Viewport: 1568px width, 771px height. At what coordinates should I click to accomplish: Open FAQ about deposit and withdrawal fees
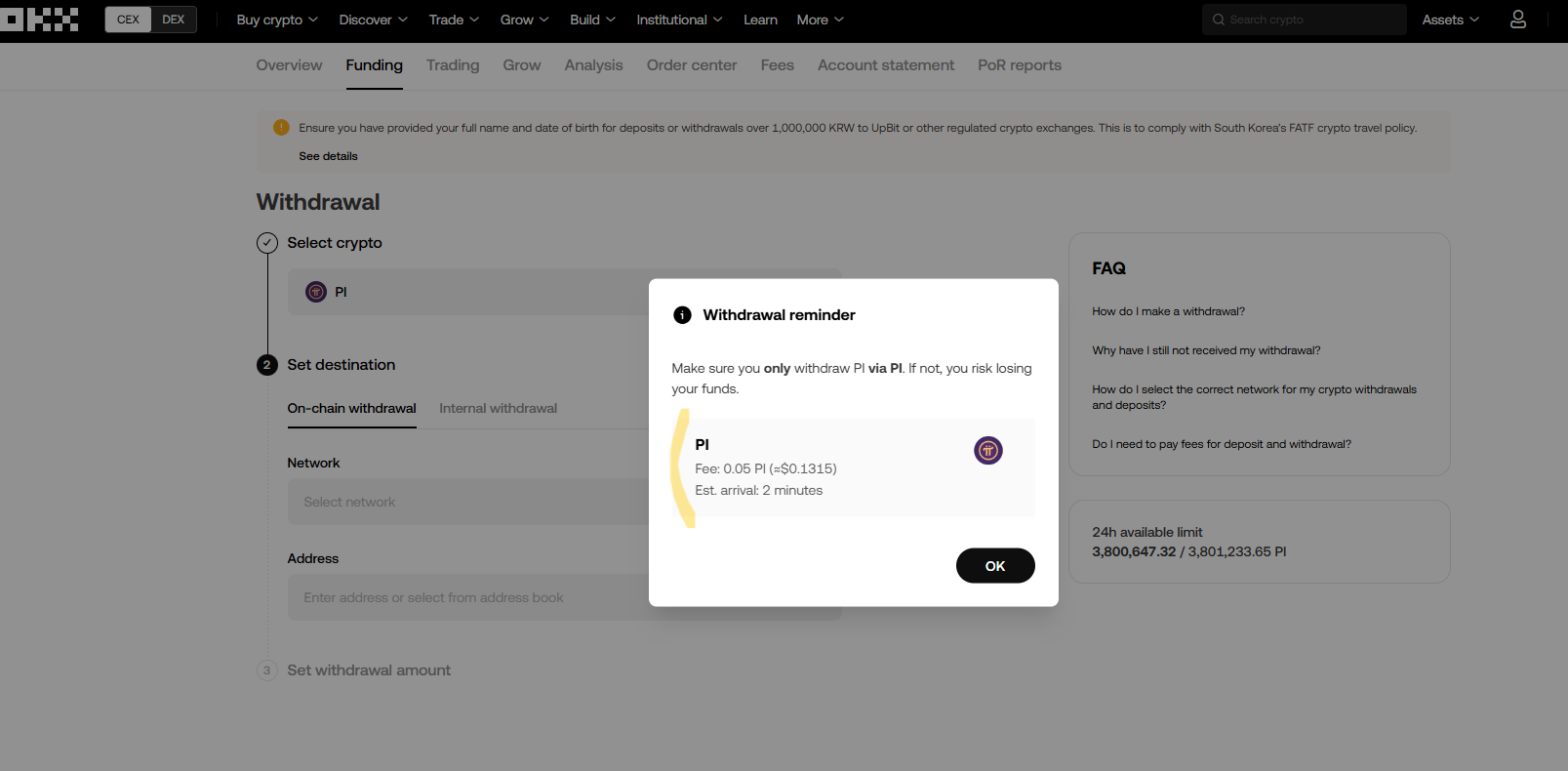point(1222,444)
